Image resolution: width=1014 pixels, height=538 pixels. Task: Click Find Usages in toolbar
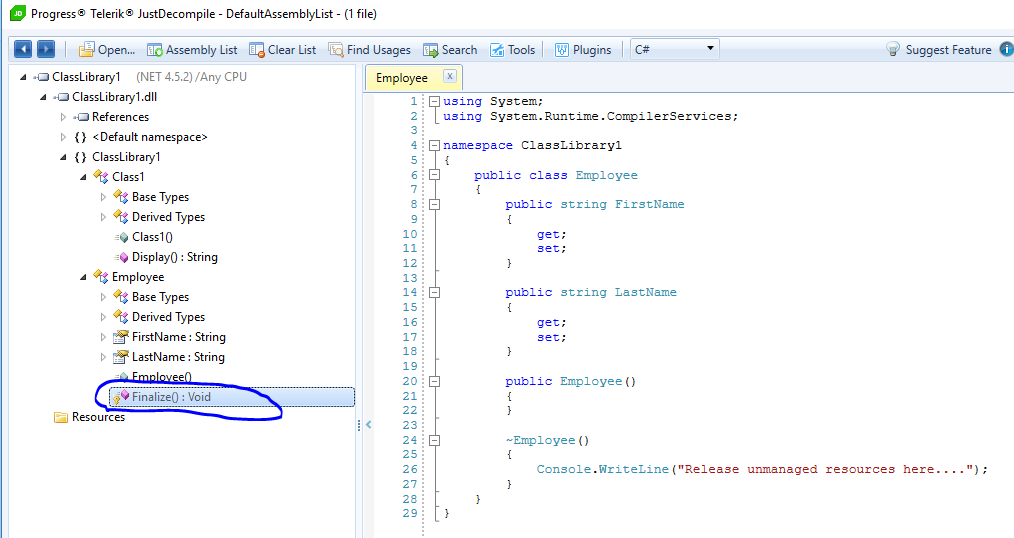[x=369, y=50]
